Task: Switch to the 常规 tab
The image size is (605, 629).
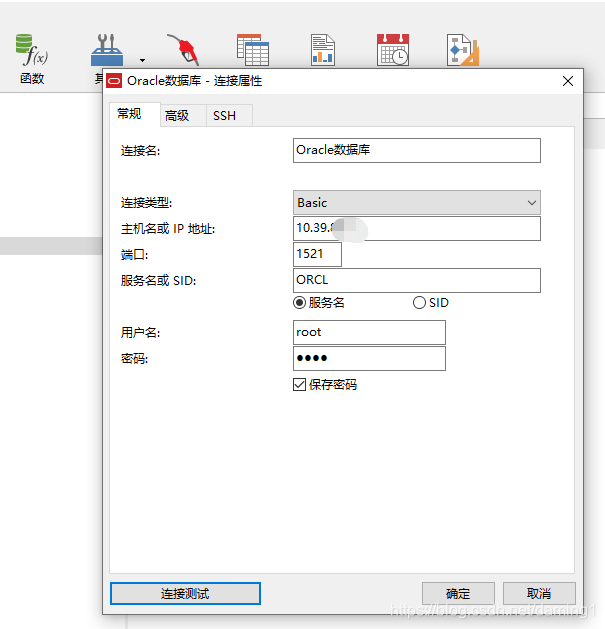Action: click(x=135, y=114)
